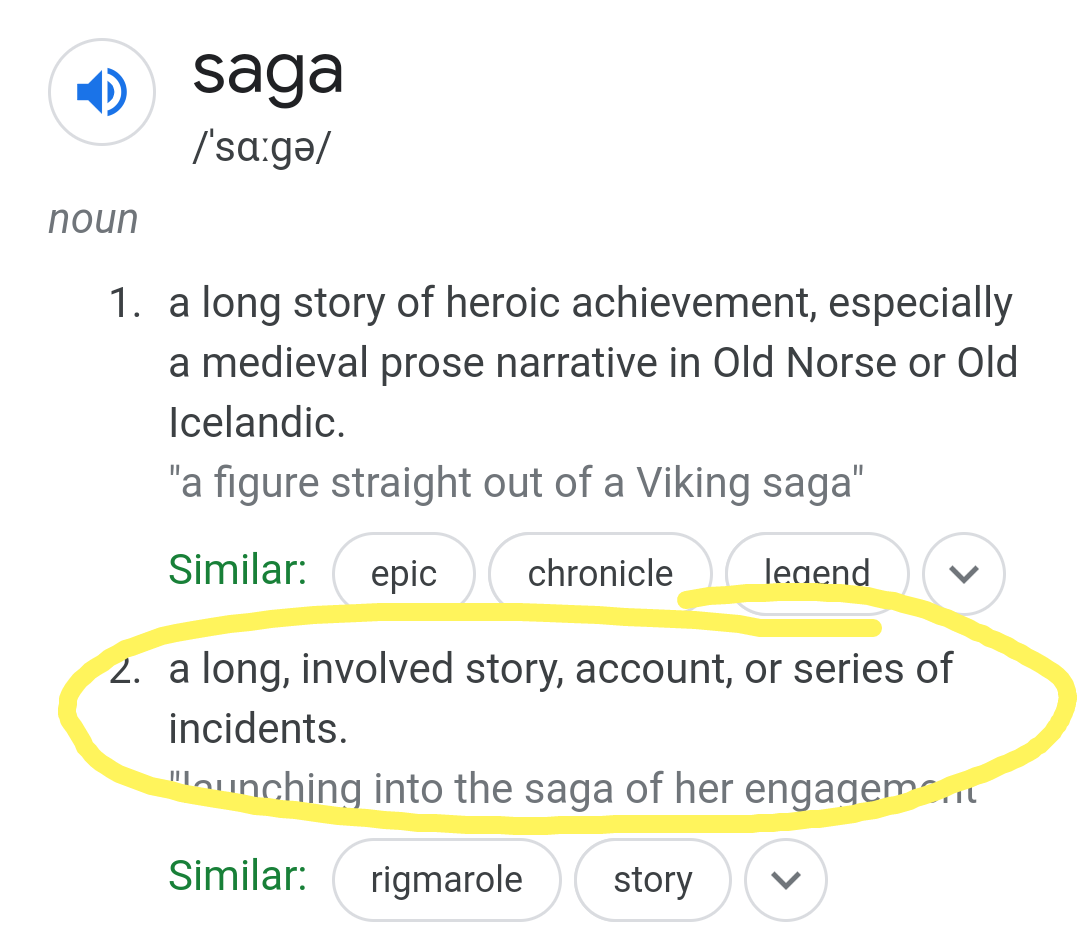This screenshot has height=947, width=1080.
Task: Select the 'a long, involved story' definition
Action: pos(561,698)
